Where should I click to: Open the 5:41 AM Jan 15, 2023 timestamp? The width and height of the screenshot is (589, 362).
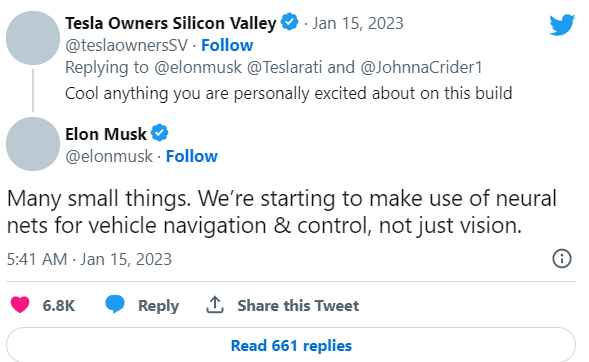click(89, 259)
